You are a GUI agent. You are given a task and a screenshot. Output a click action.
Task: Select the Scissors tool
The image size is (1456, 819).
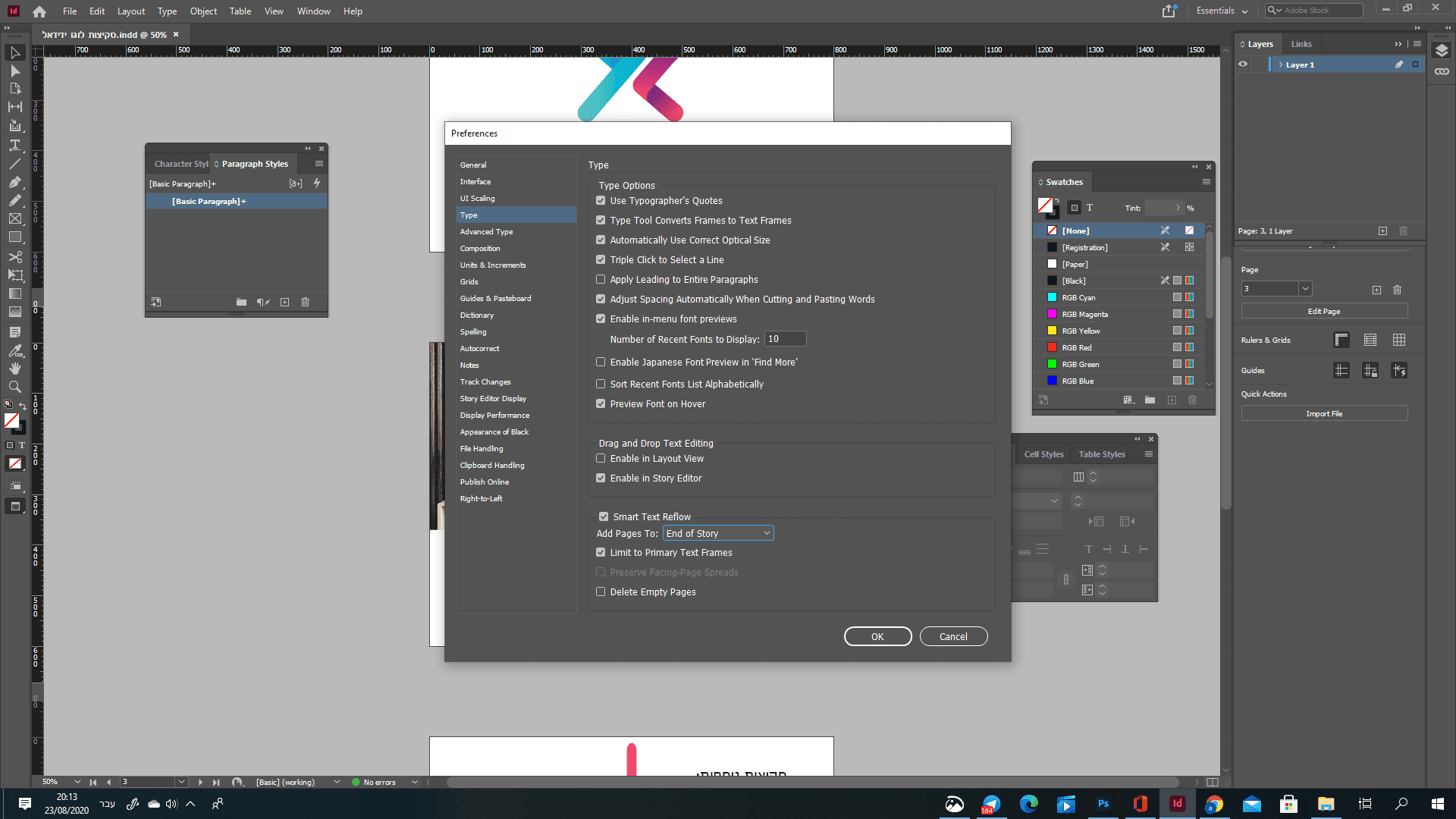[x=14, y=256]
